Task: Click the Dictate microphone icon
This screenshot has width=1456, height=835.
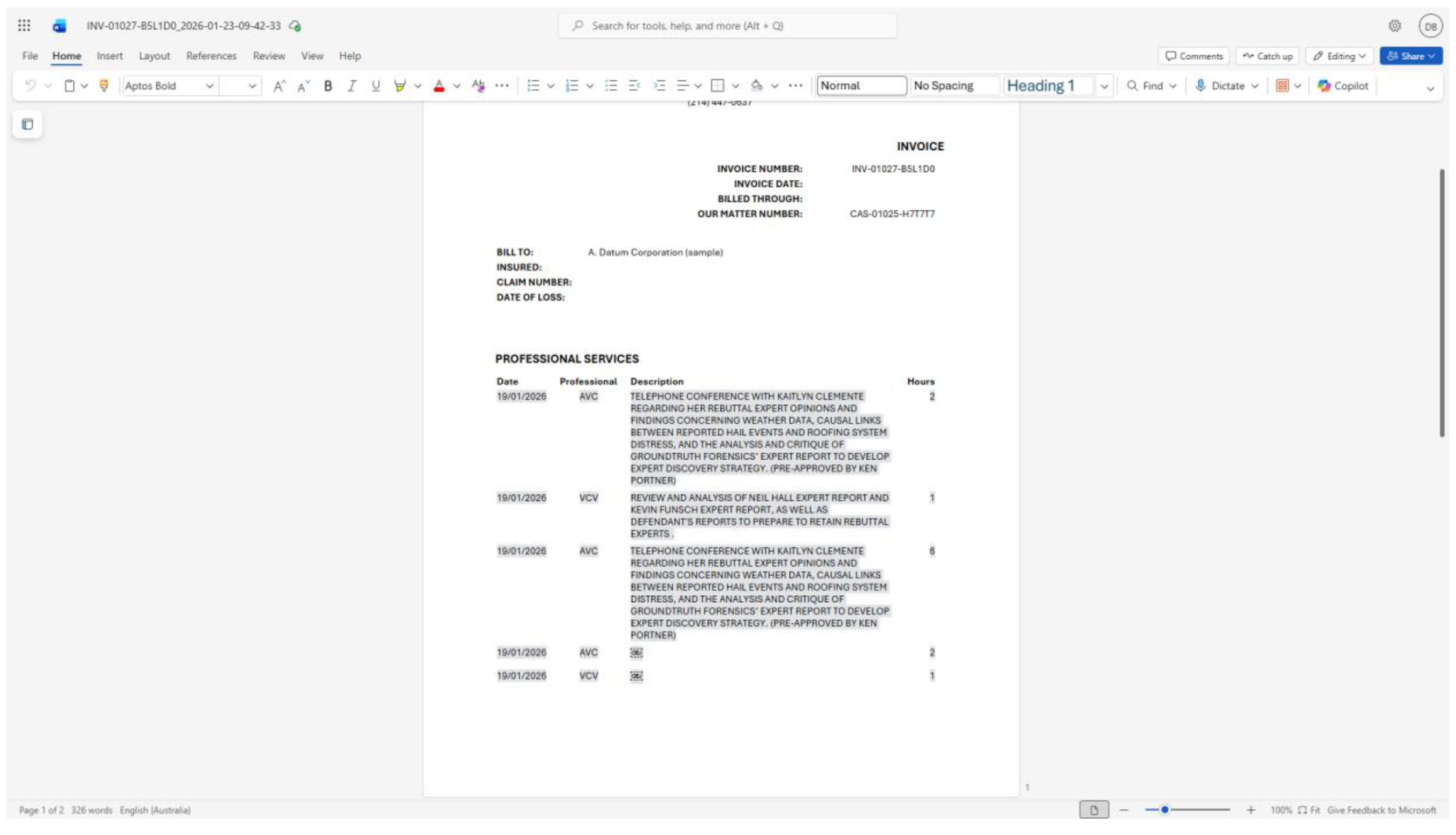Action: point(1200,86)
